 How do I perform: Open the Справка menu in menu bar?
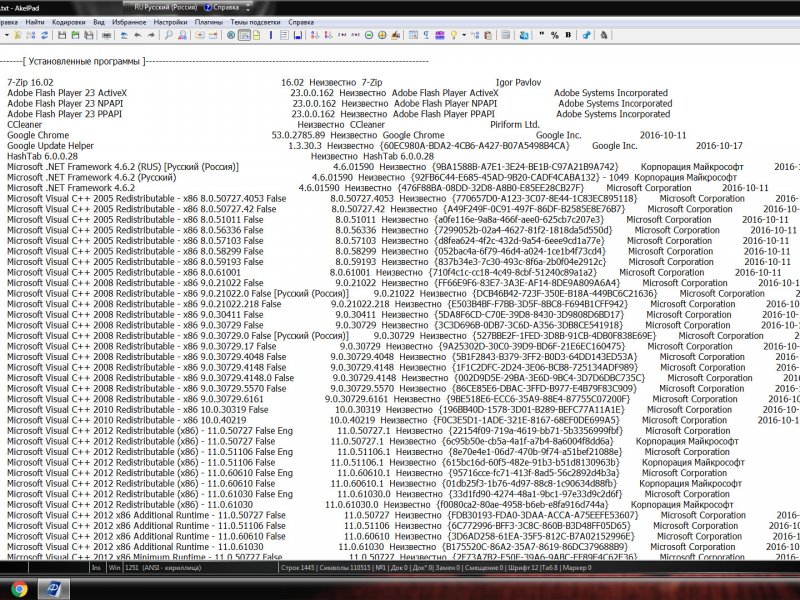pyautogui.click(x=301, y=22)
